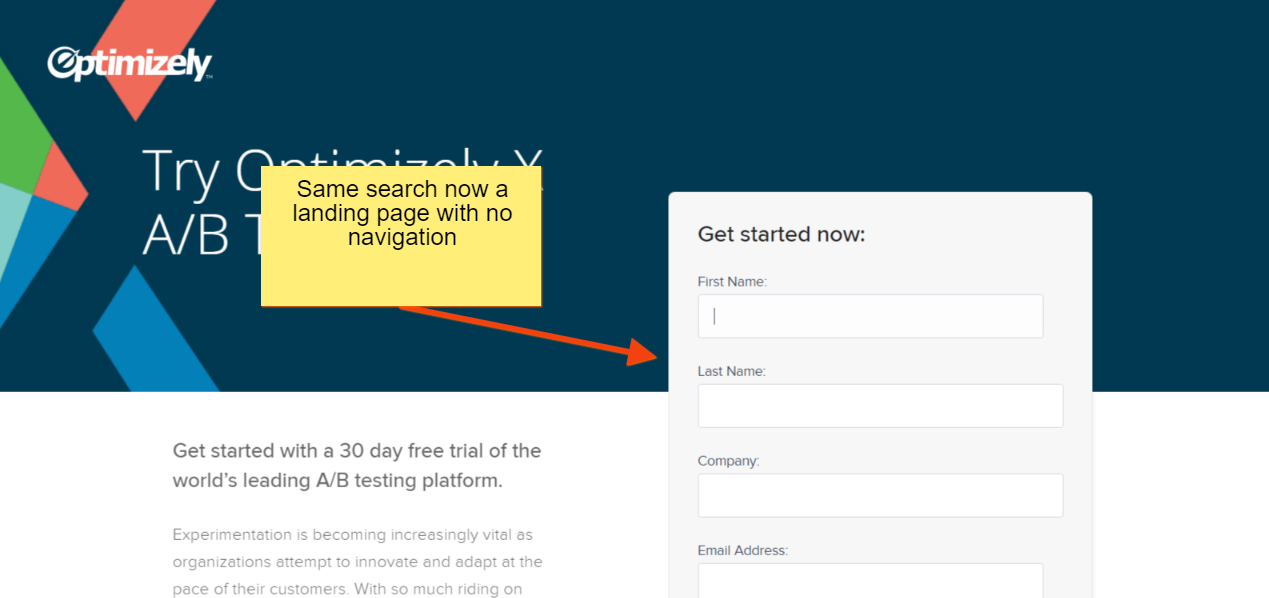Select the yellow annotation note
Viewport: 1269px width, 598px height.
(401, 236)
